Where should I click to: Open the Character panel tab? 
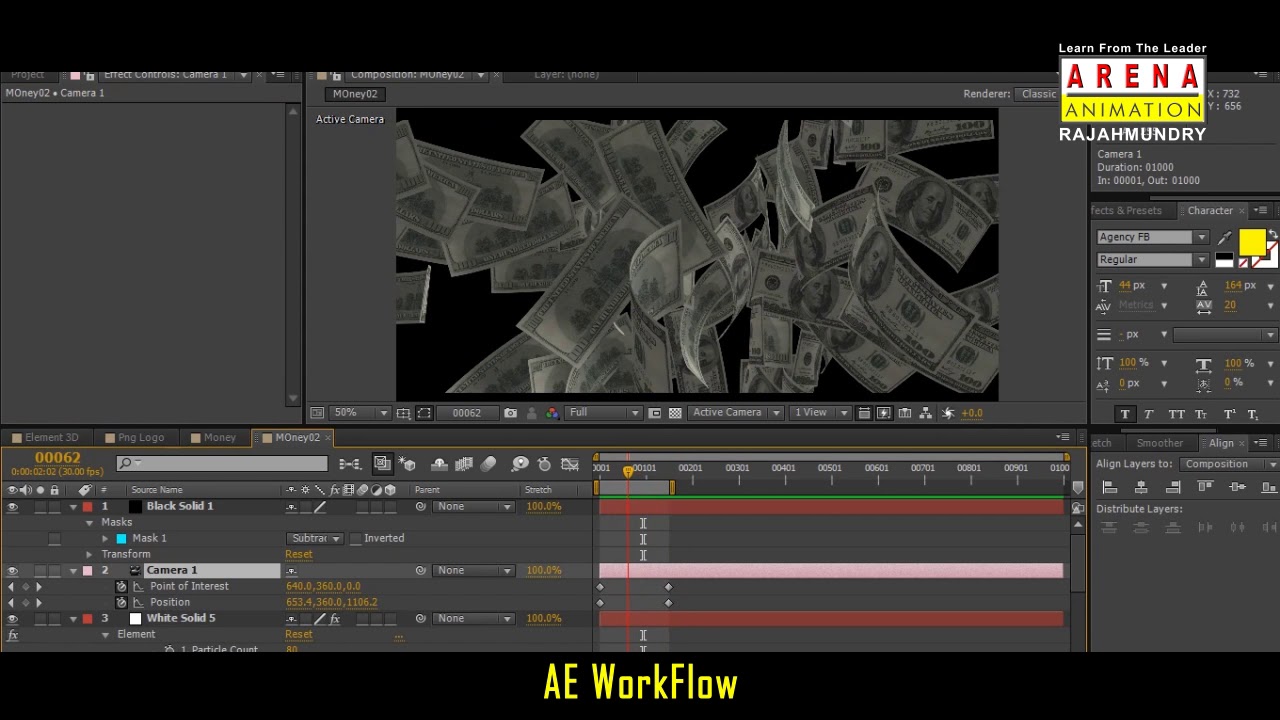[x=1210, y=211]
